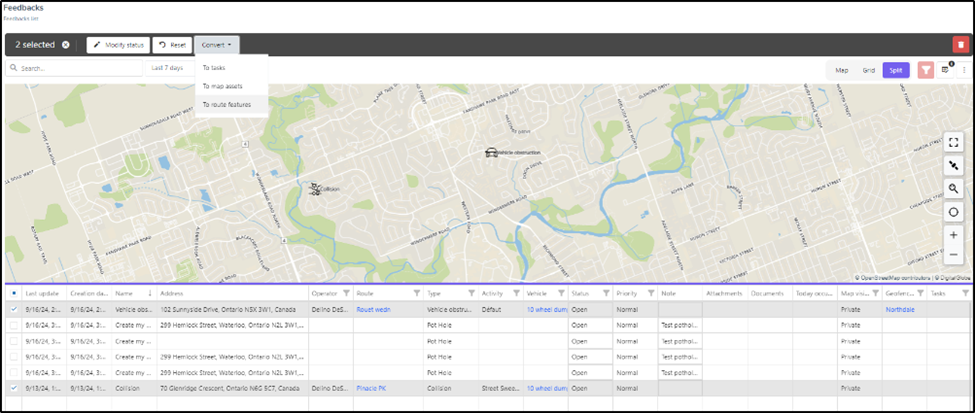Open the OpenStreetMap contributors attribution link
The image size is (975, 413).
click(x=895, y=278)
